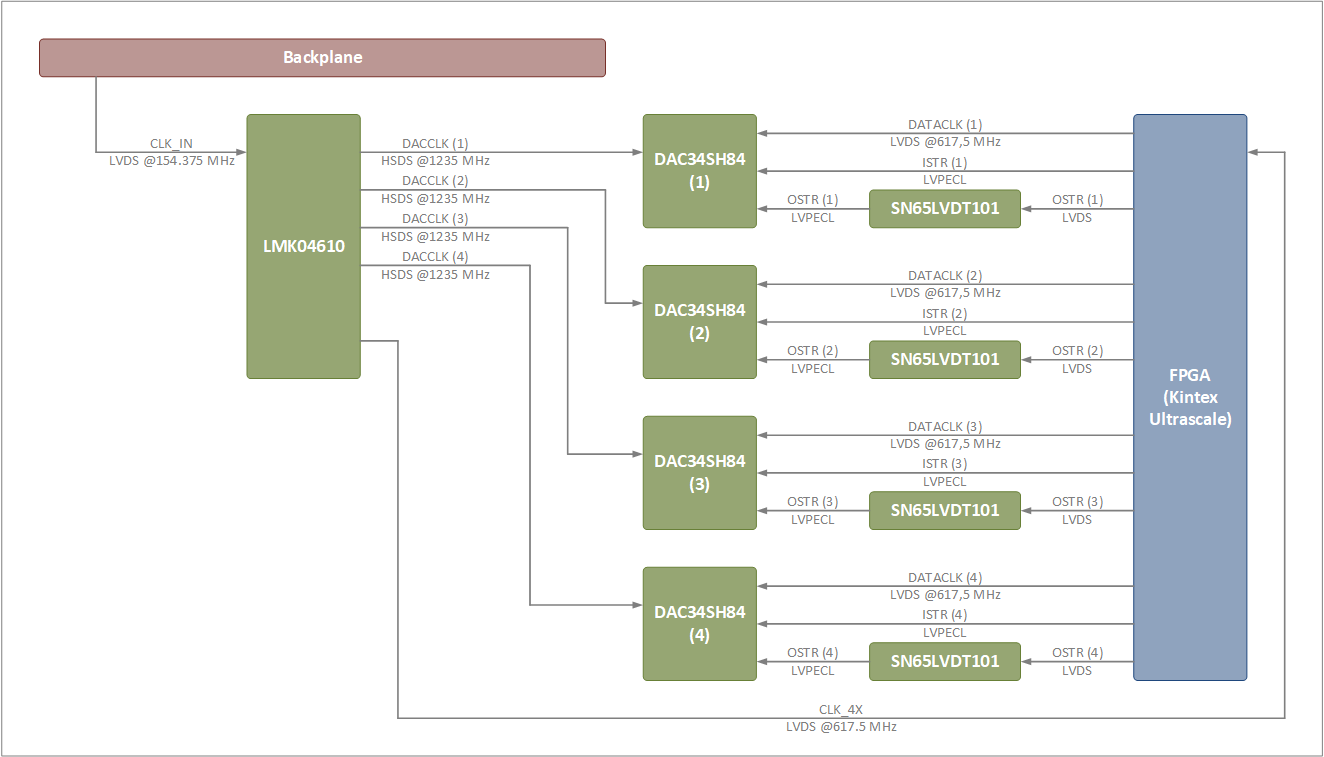Select the SN65LVDT101 block feeding DAC34SH84 (2)

pyautogui.click(x=945, y=360)
